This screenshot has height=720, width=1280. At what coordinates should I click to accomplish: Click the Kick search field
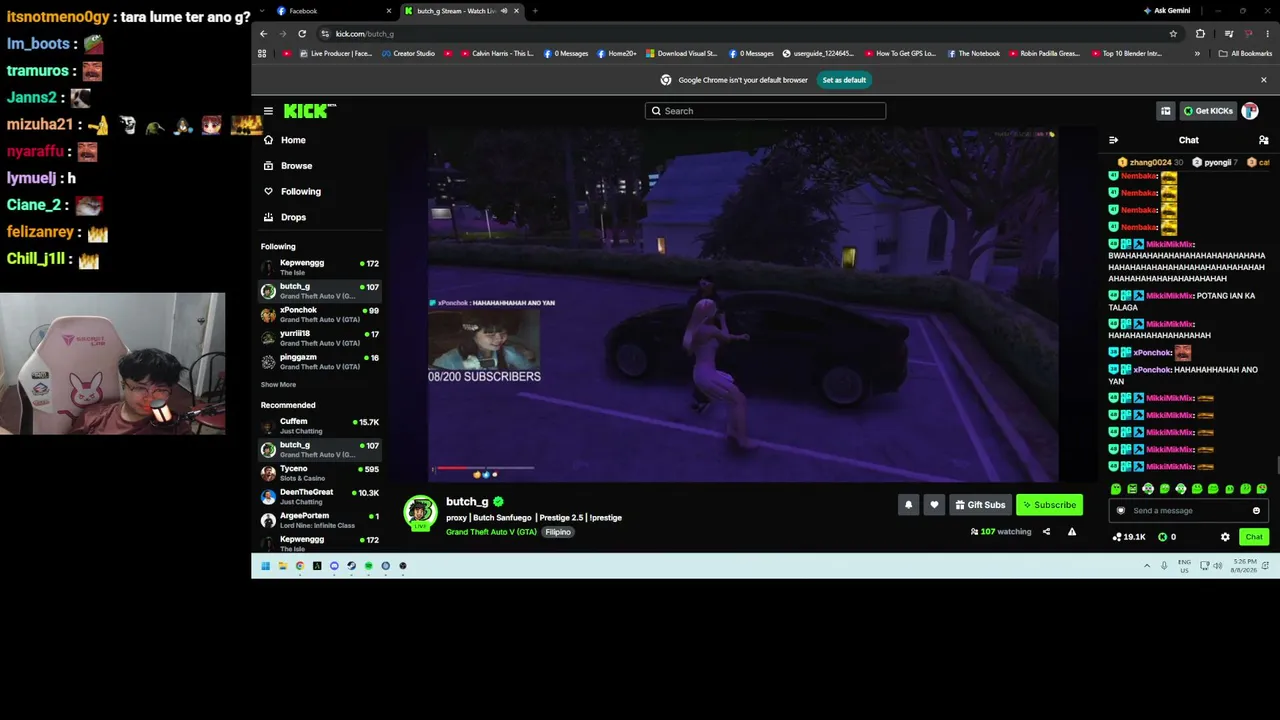[x=765, y=111]
